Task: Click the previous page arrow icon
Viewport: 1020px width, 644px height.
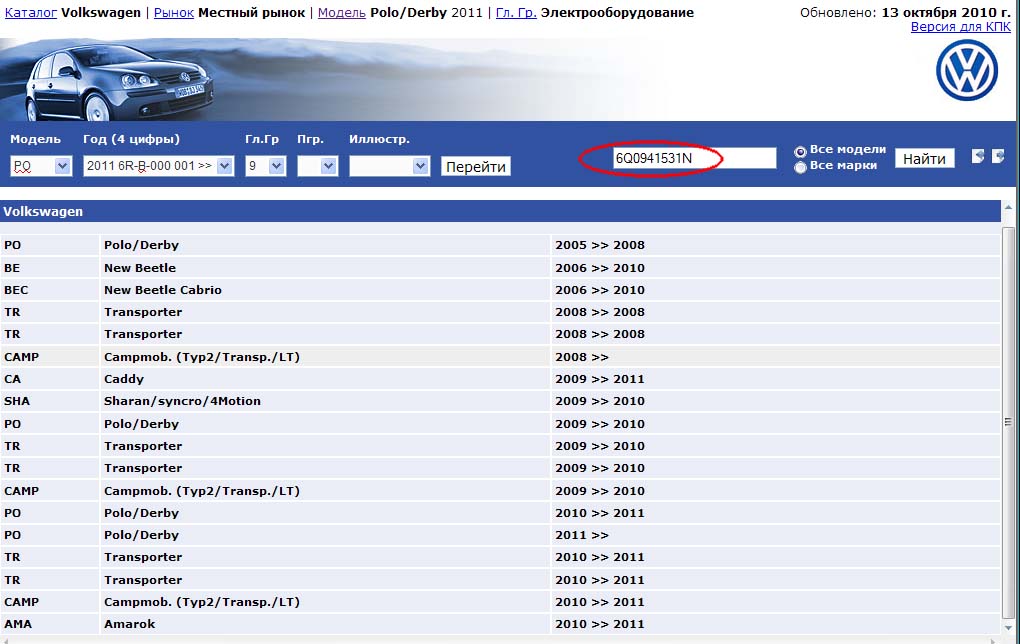Action: point(978,157)
